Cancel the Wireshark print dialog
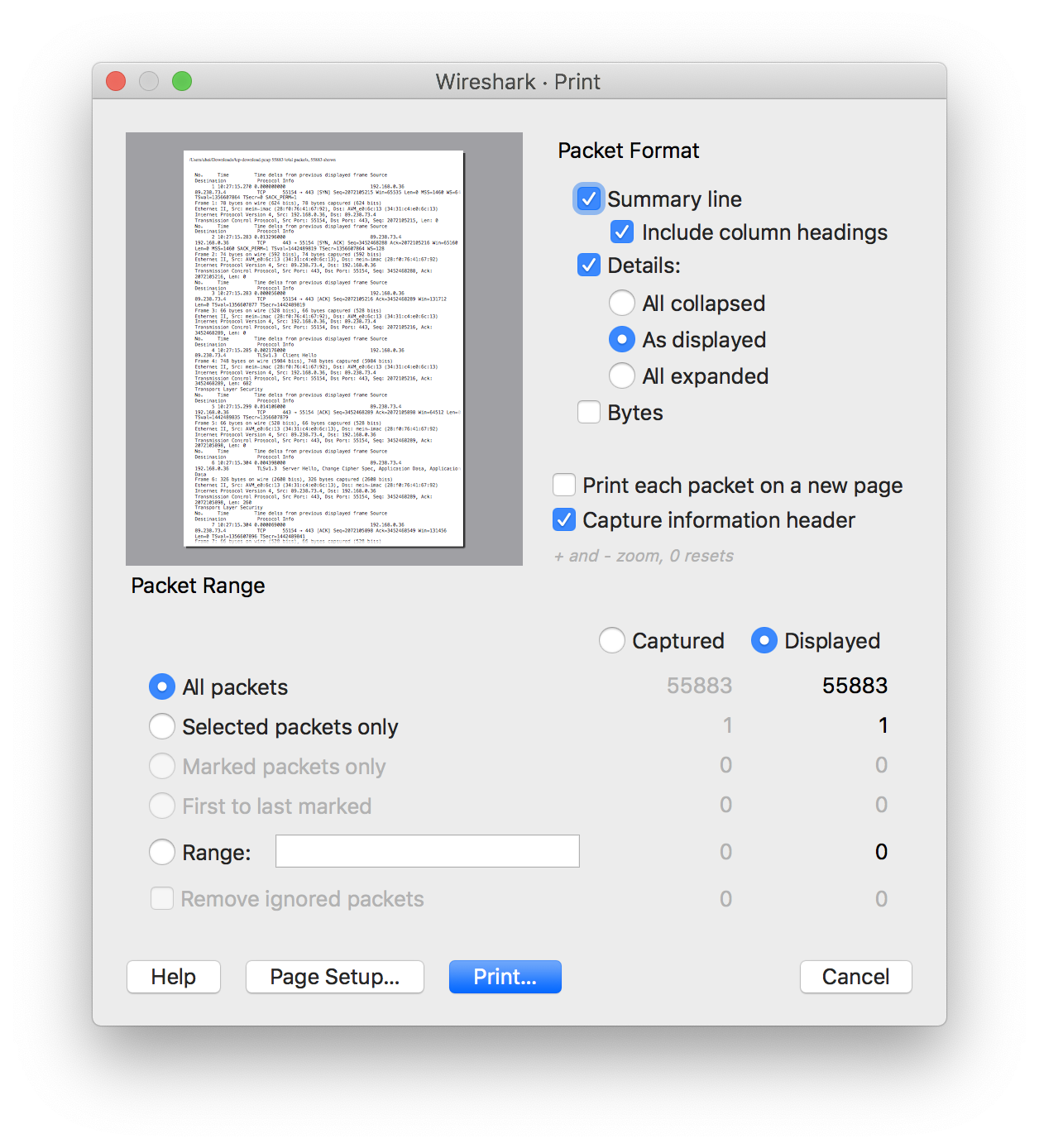The height and width of the screenshot is (1148, 1039). [x=855, y=977]
